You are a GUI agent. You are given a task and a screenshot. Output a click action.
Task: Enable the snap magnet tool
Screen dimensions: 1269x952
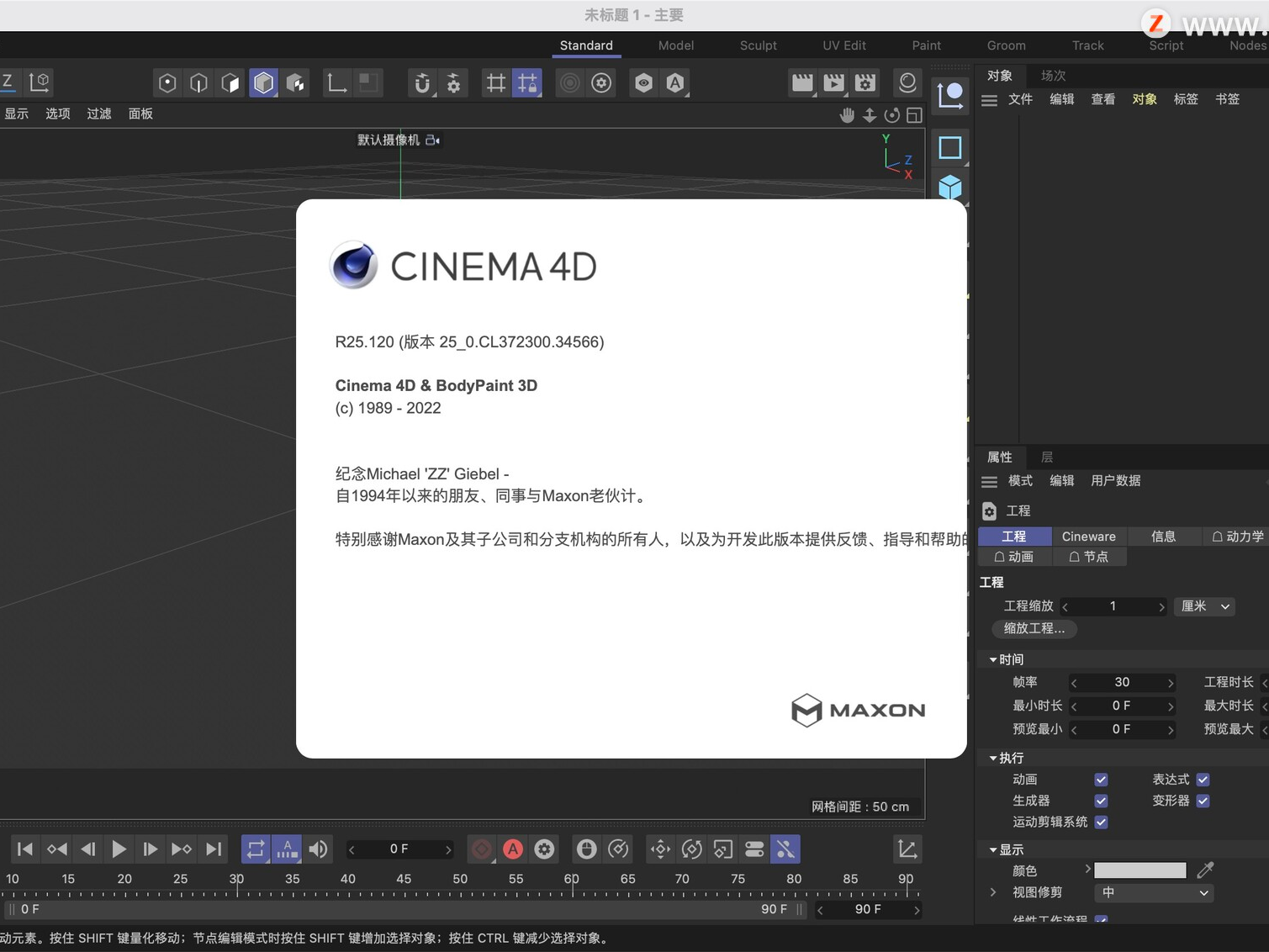point(420,82)
